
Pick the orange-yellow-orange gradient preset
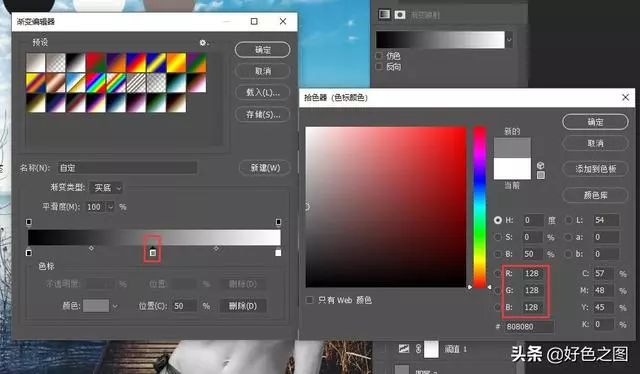pyautogui.click(x=176, y=62)
